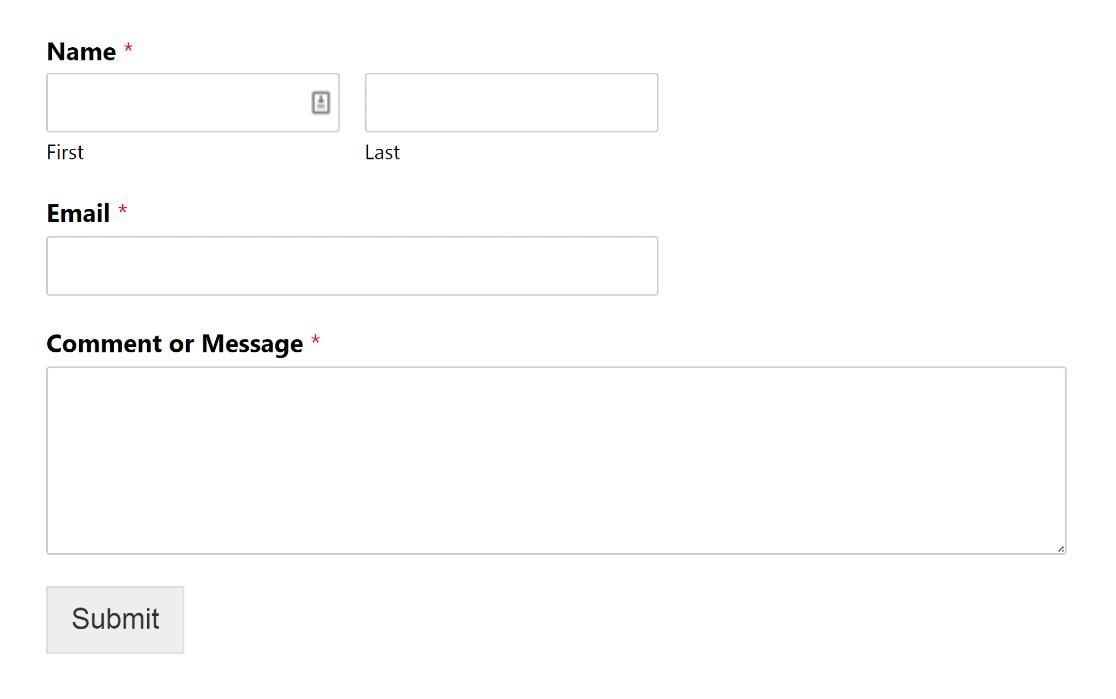The height and width of the screenshot is (699, 1116).
Task: Click the Comment or Message label
Action: 175,344
